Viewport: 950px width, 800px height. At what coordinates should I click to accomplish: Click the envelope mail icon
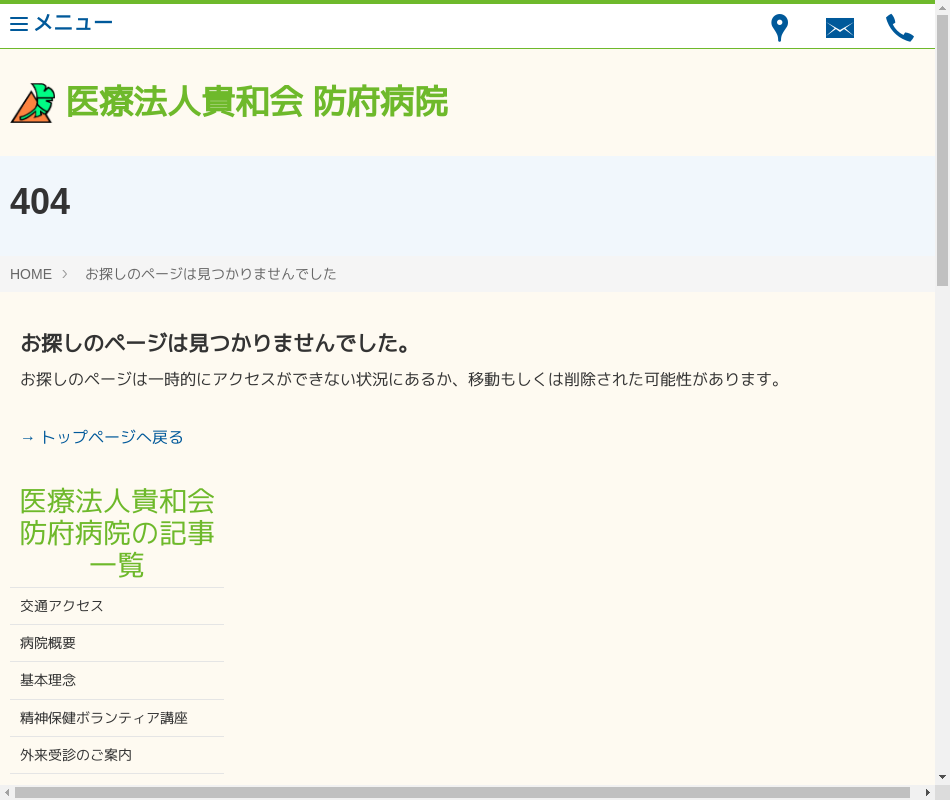[839, 28]
